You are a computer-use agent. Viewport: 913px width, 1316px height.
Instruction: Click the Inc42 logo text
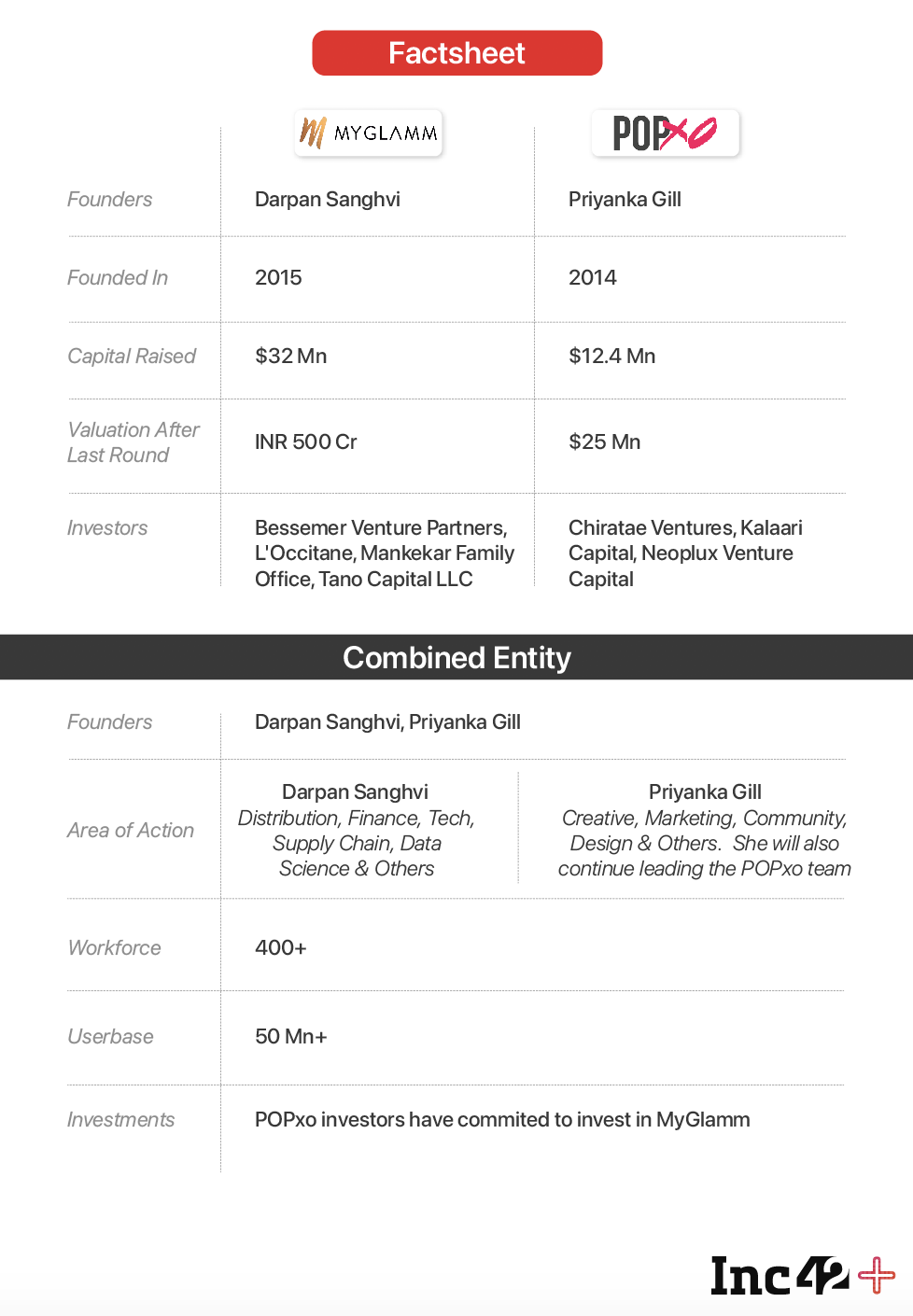(x=780, y=1276)
